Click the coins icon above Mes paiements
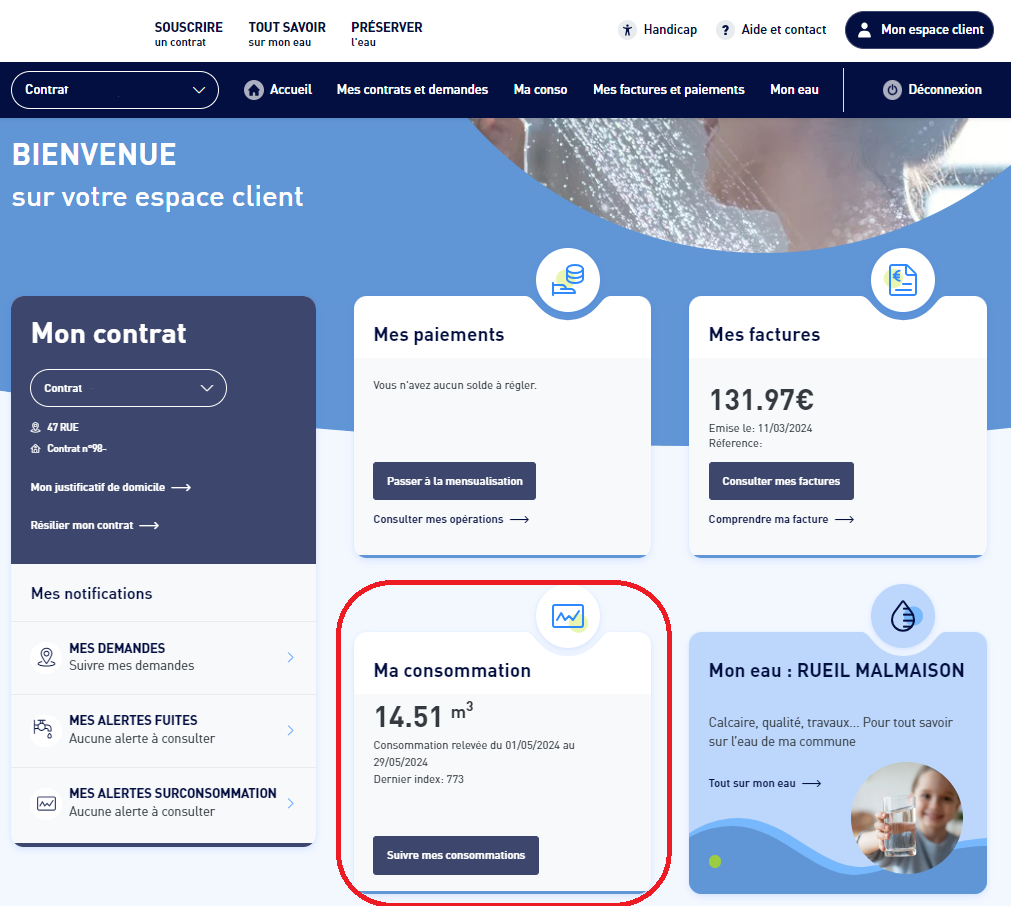Image resolution: width=1011 pixels, height=906 pixels. 567,280
